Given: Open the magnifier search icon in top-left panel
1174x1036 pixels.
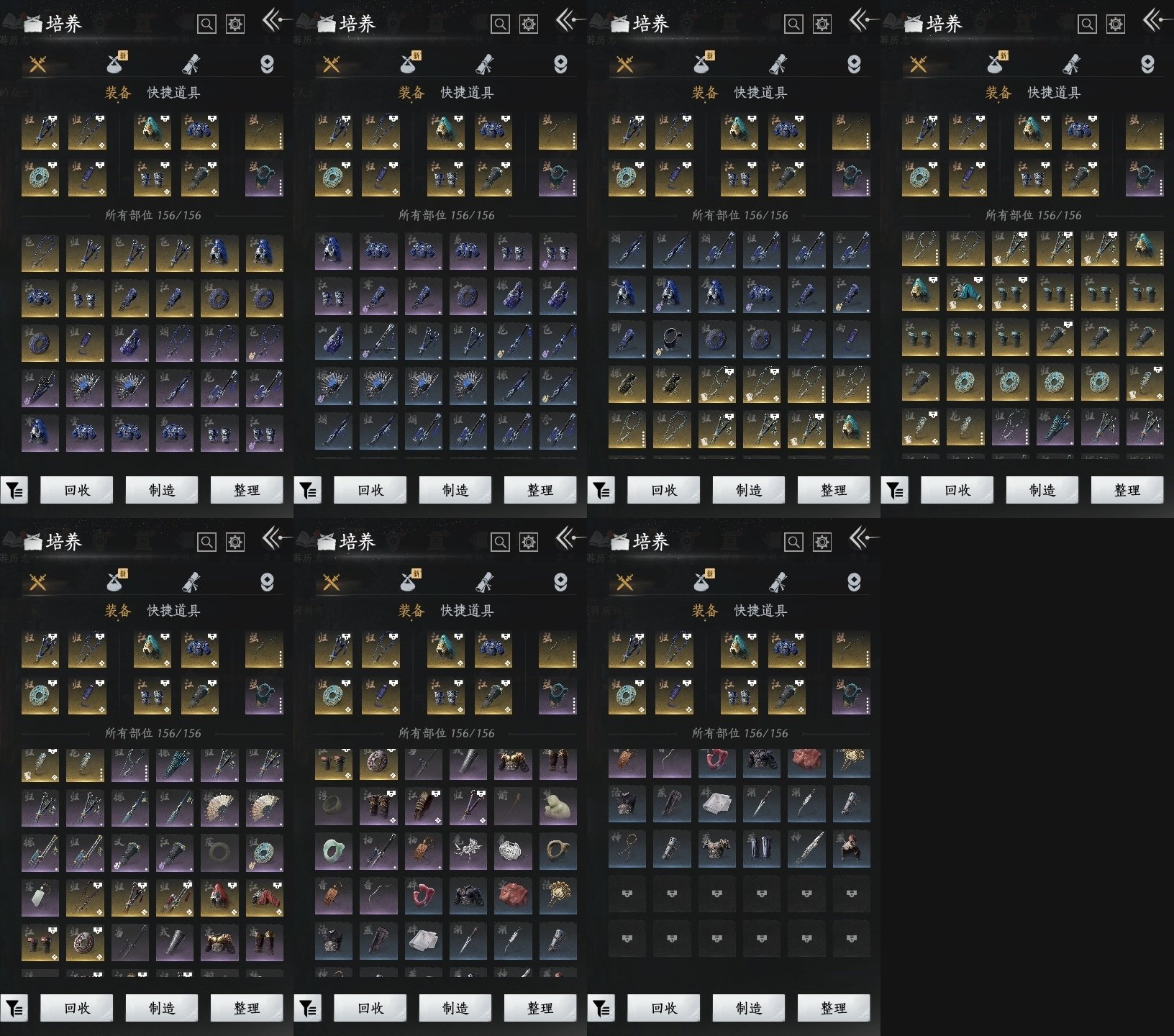Looking at the screenshot, I should pos(206,24).
